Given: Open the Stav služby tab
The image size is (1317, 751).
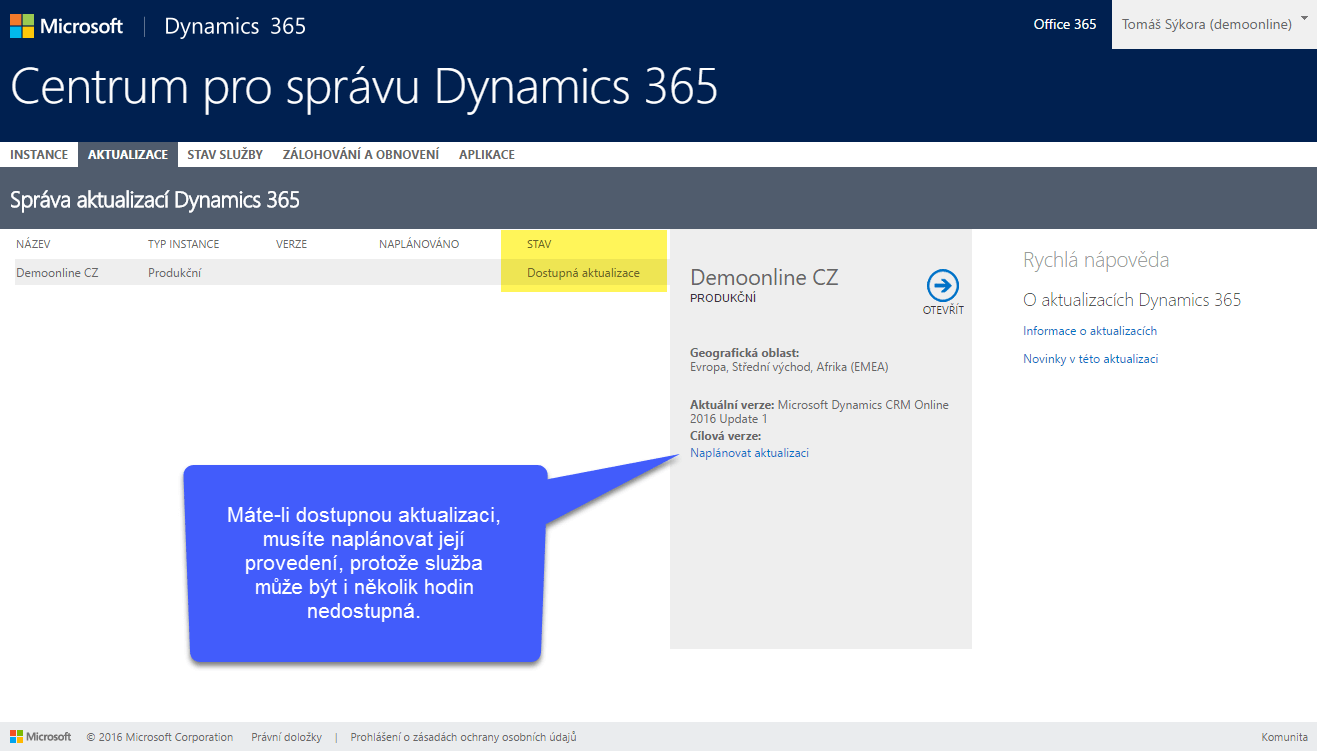Looking at the screenshot, I should 225,155.
